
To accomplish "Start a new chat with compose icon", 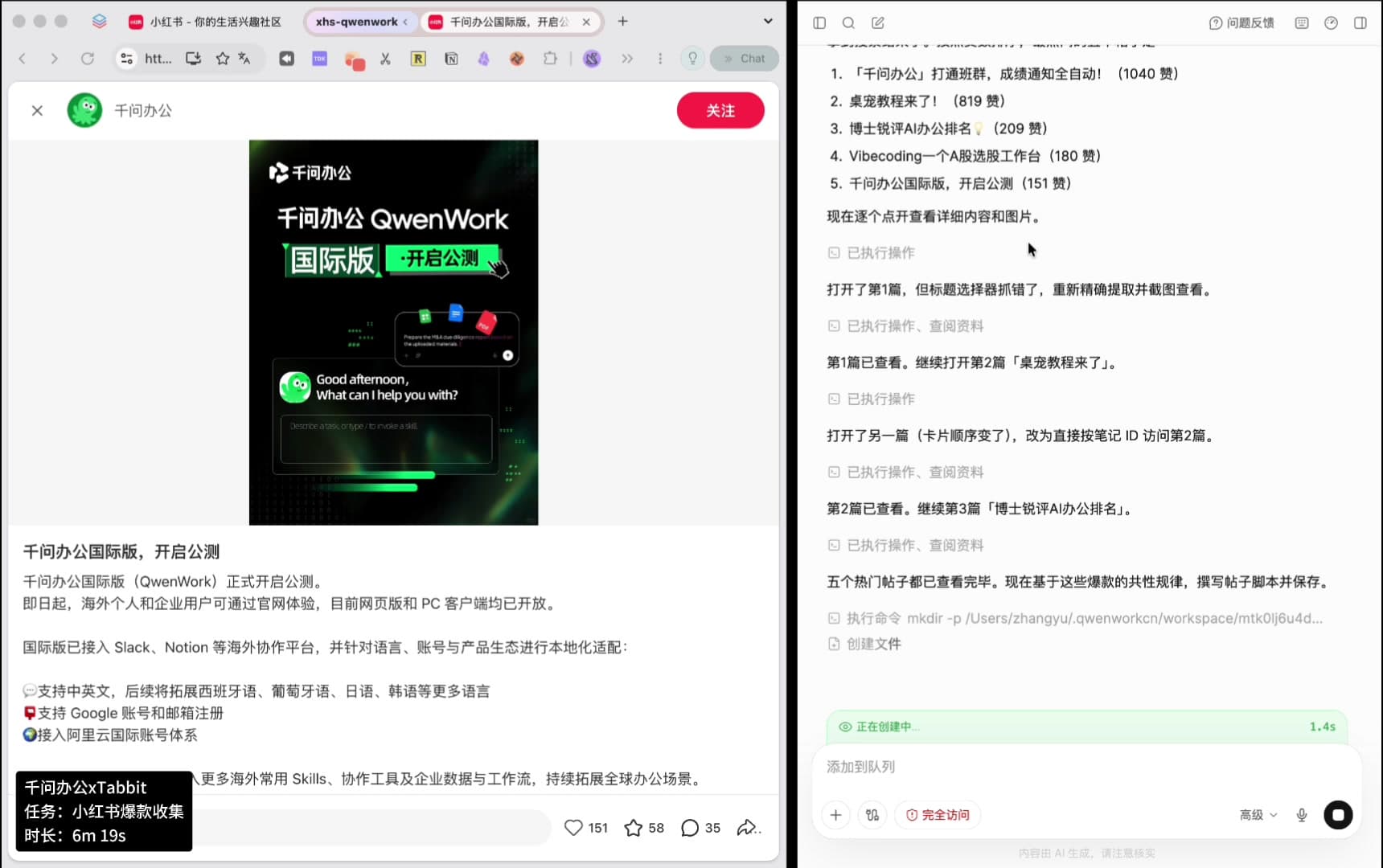I will click(878, 23).
